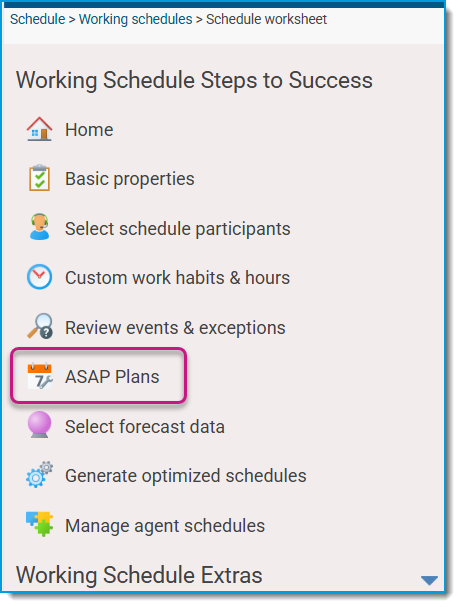The height and width of the screenshot is (607, 460).
Task: Click the Basic properties clipboard icon
Action: tap(39, 178)
